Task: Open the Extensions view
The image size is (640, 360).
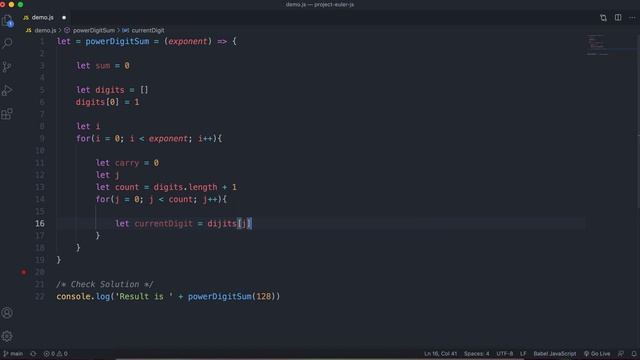Action: pos(7,114)
